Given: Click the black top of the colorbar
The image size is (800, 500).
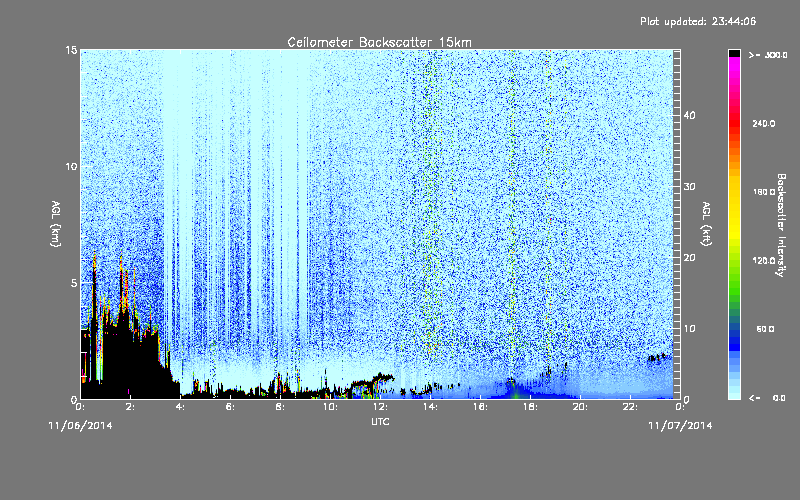Looking at the screenshot, I should [734, 53].
